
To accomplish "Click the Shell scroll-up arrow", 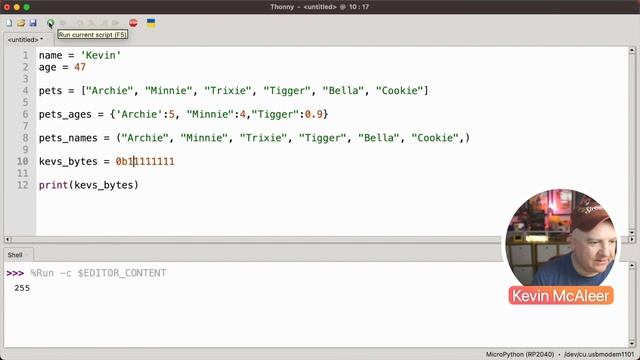I will [x=632, y=266].
